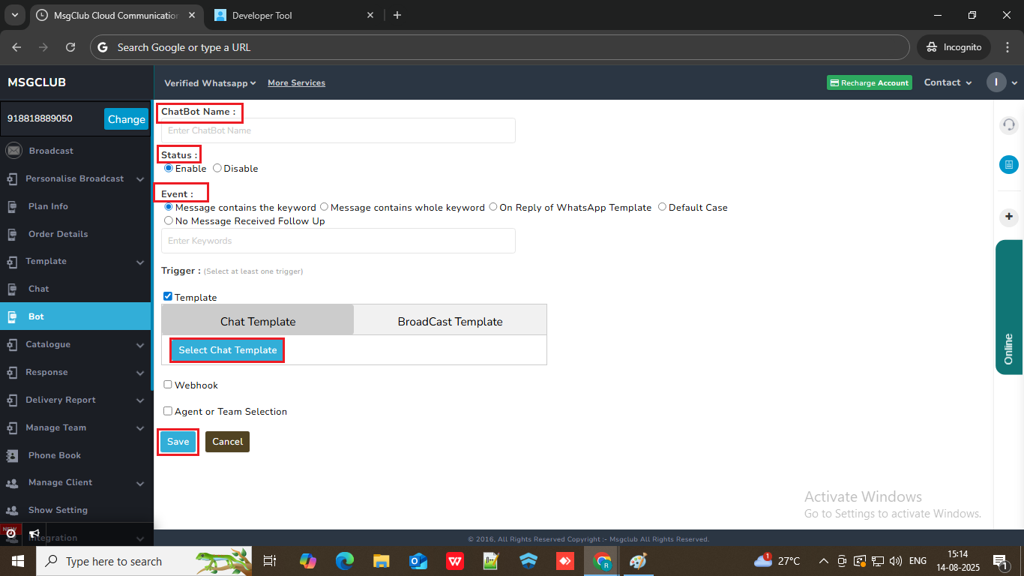
Task: Click the Show Setting sidebar icon
Action: point(12,511)
